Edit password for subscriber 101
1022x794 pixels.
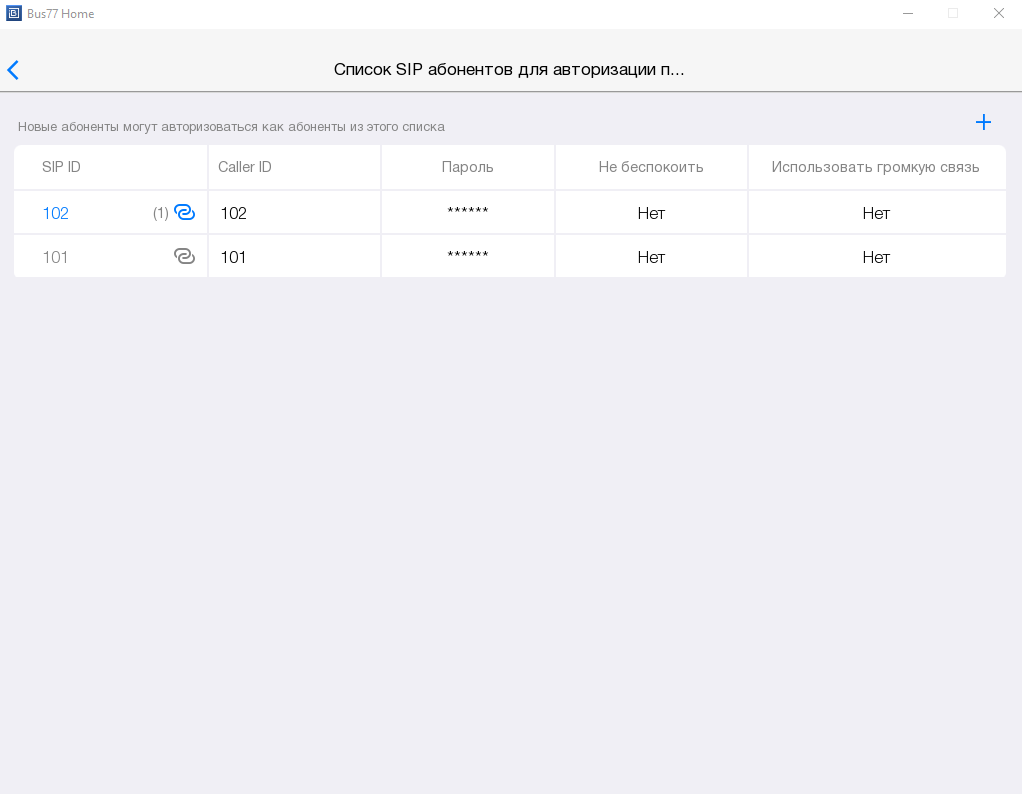point(468,257)
